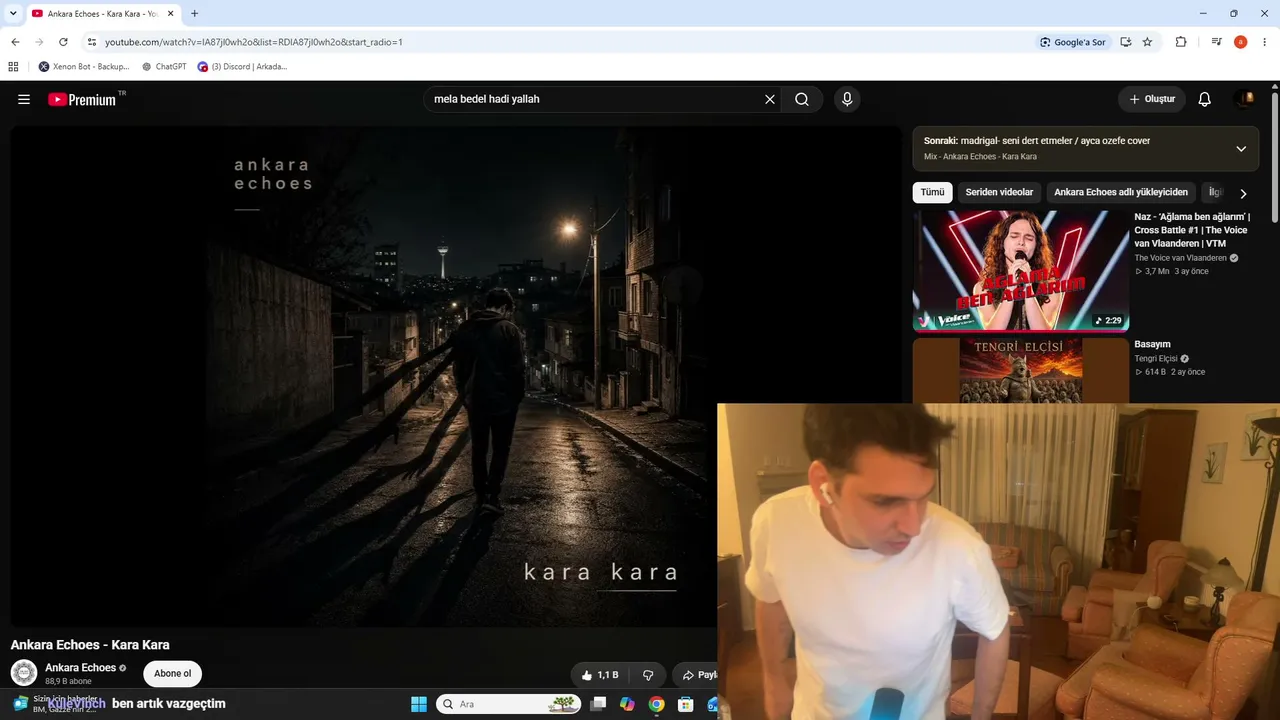This screenshot has width=1280, height=720.
Task: Click the Windows taskbar search box
Action: 510,704
